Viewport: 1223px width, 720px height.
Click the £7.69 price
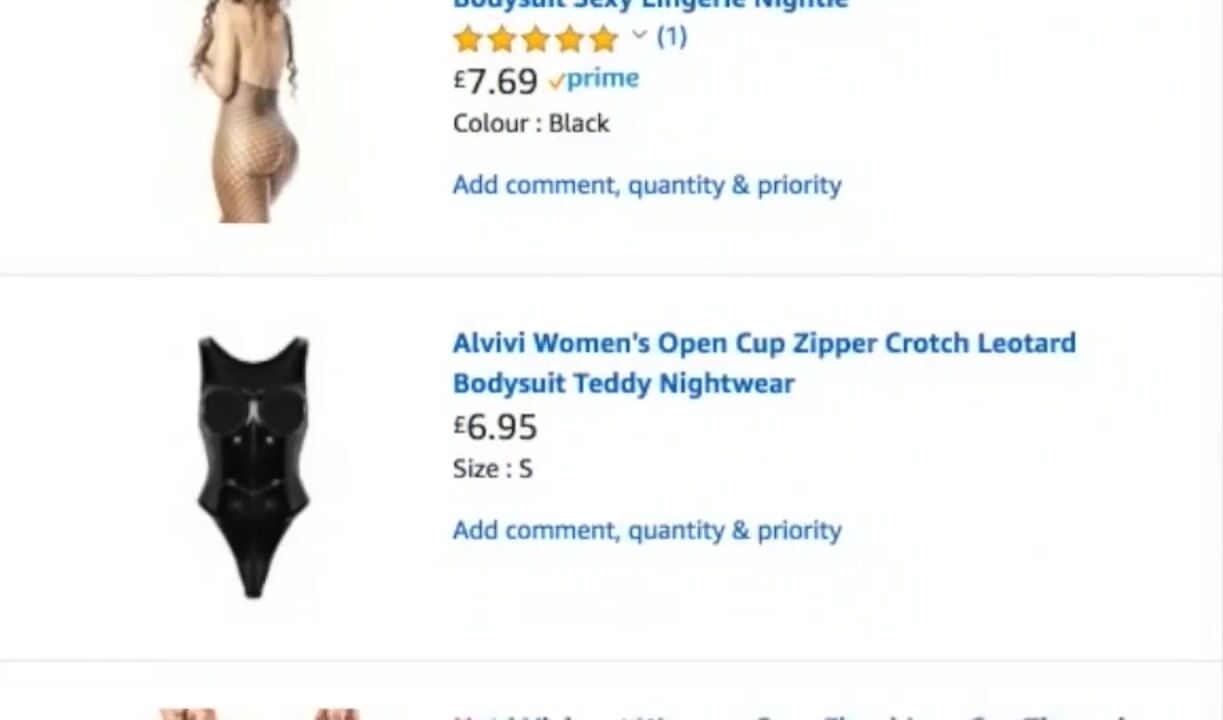point(495,81)
